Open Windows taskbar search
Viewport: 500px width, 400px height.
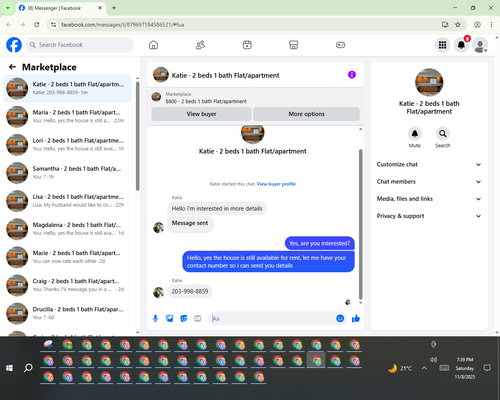[28, 368]
